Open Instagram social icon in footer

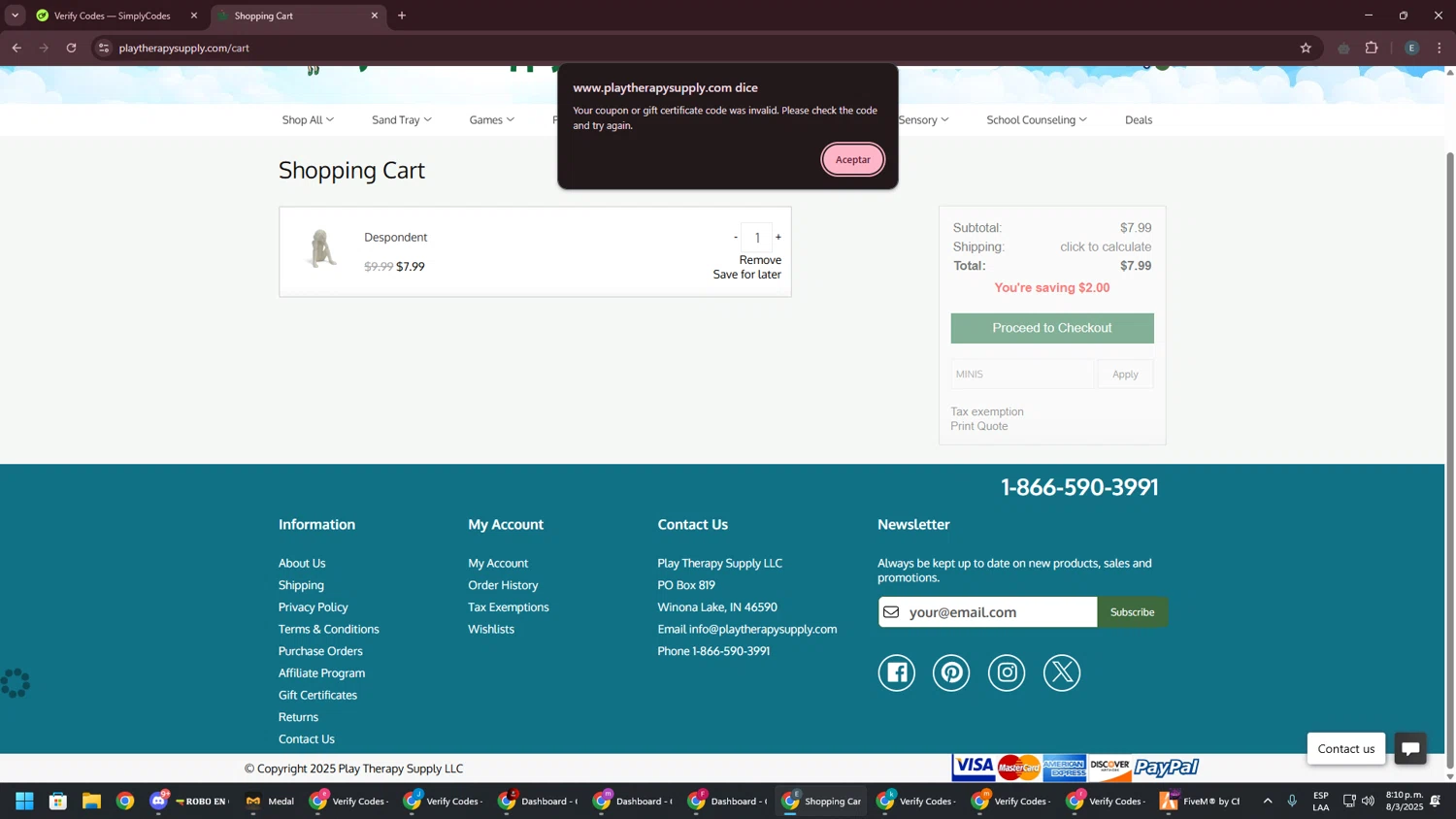pyautogui.click(x=1007, y=672)
